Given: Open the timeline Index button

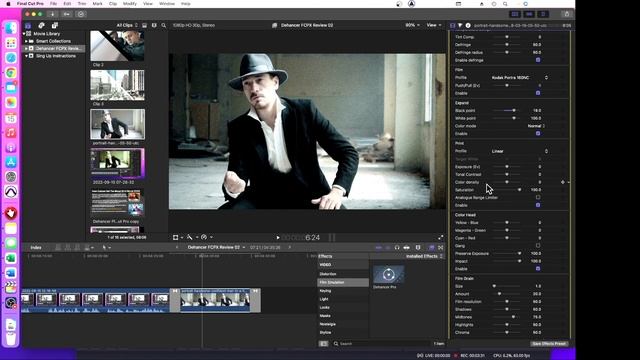Looking at the screenshot, I should pos(36,247).
